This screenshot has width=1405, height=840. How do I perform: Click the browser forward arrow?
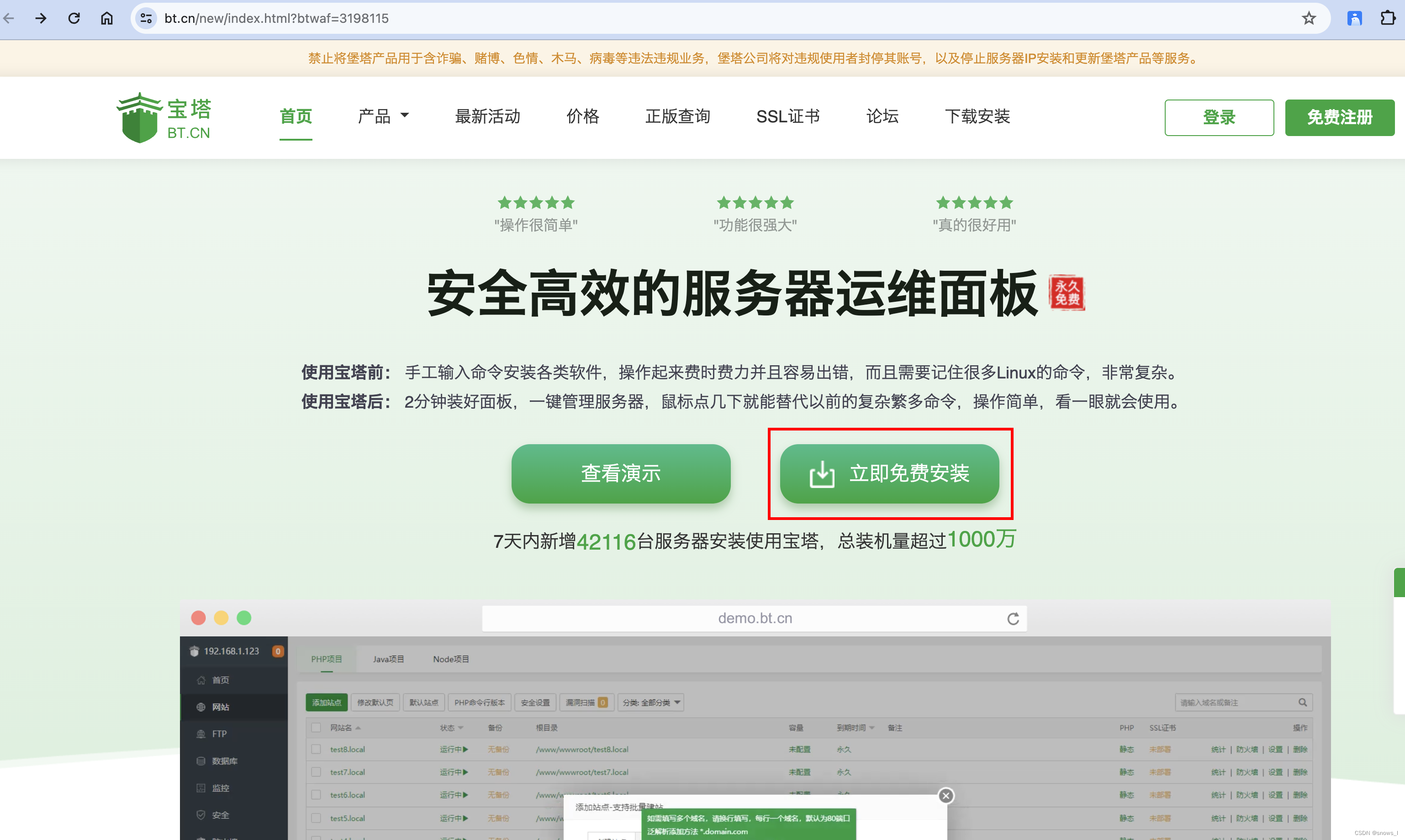pos(41,18)
